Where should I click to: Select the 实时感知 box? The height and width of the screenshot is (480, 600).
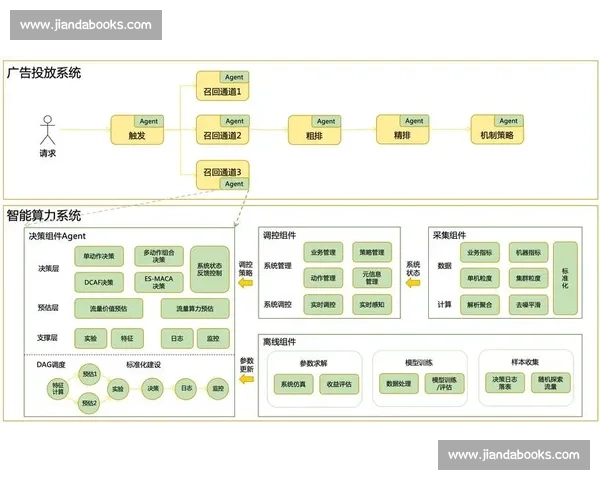(372, 305)
